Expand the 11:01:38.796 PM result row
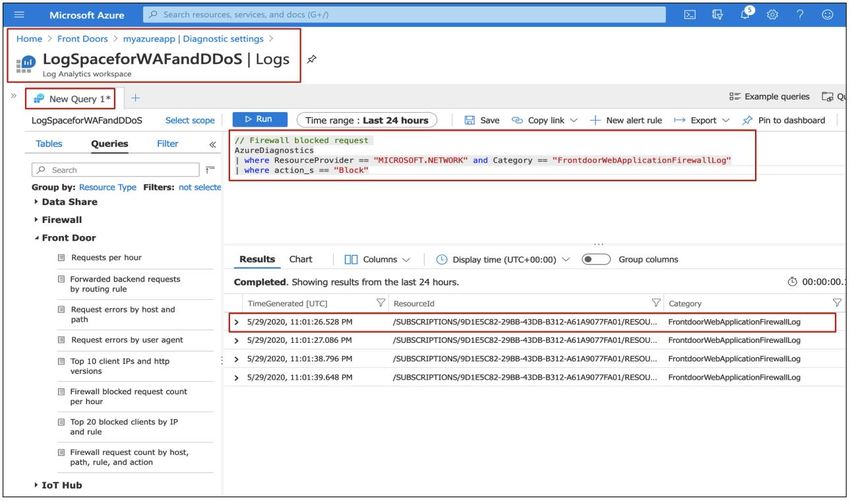This screenshot has height=501, width=850. coord(236,359)
